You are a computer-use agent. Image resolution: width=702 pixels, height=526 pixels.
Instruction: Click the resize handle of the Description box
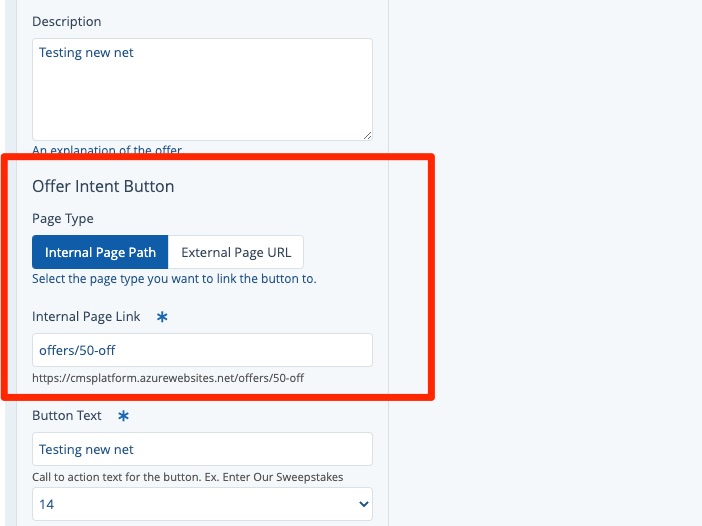pos(367,134)
